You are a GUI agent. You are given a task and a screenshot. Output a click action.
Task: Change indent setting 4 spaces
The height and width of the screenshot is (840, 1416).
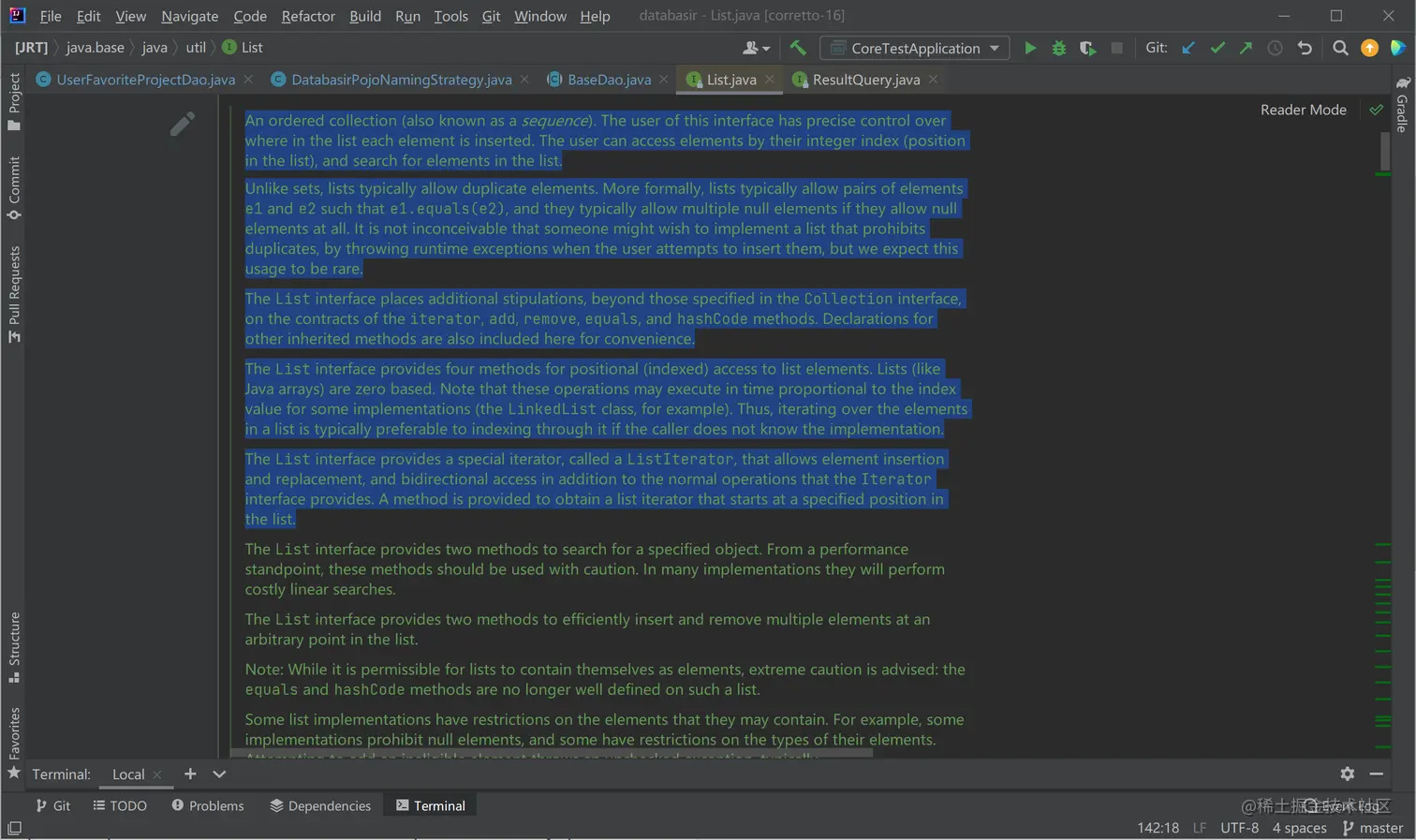[1299, 828]
